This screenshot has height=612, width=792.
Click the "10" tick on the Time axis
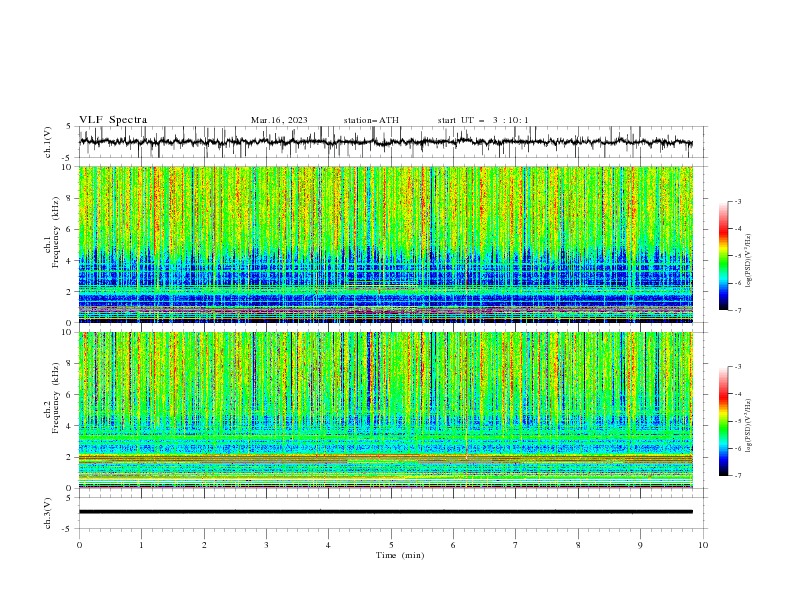pyautogui.click(x=703, y=545)
